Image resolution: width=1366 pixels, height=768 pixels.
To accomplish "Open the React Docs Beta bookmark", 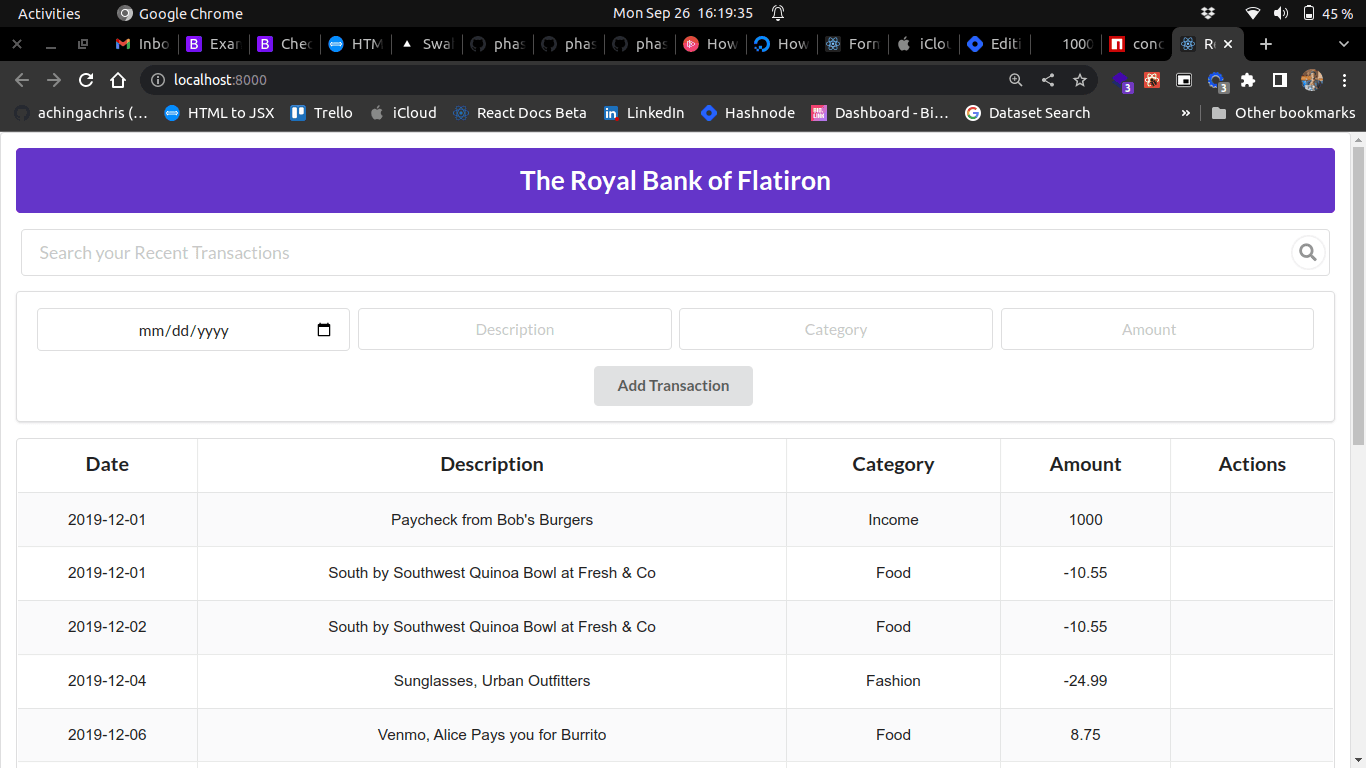I will (x=520, y=113).
